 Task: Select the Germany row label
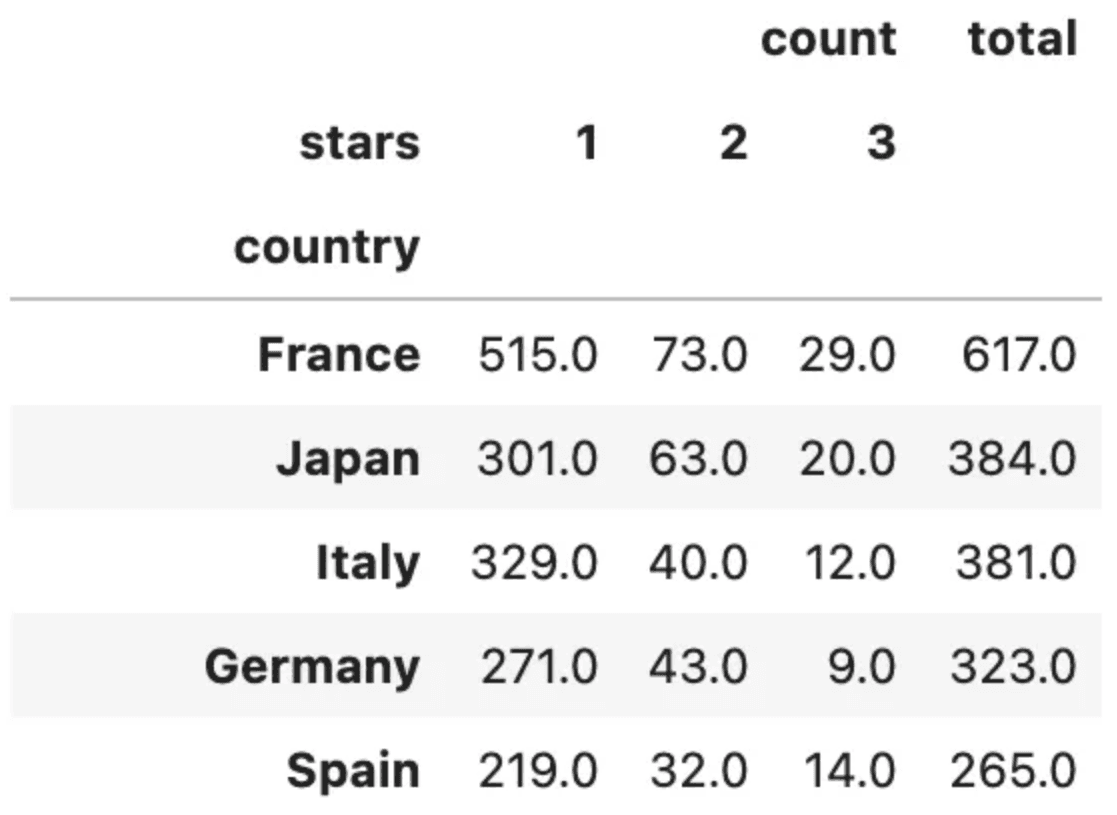click(x=313, y=668)
